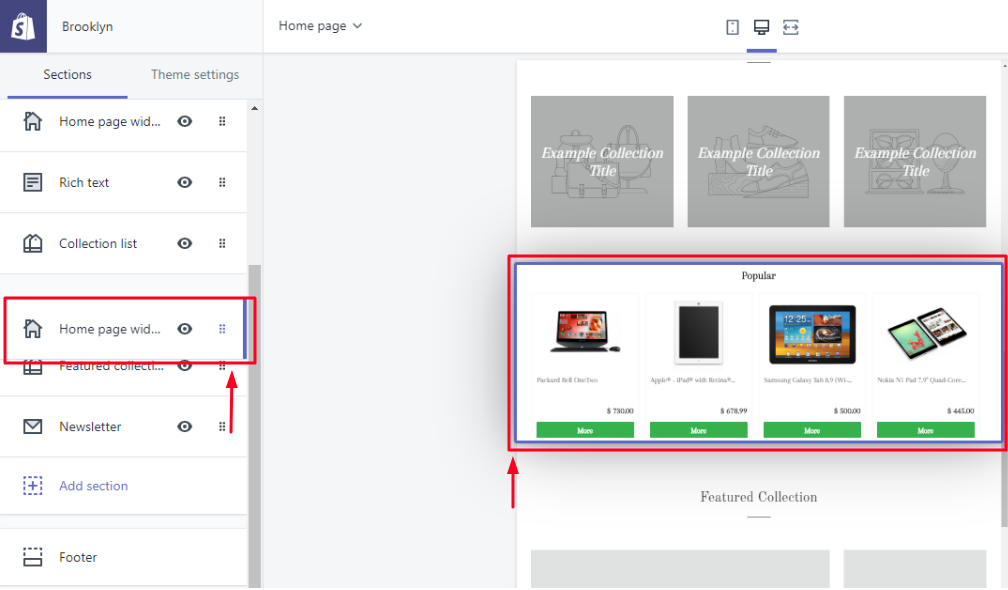Select the Sections tab

pyautogui.click(x=67, y=75)
